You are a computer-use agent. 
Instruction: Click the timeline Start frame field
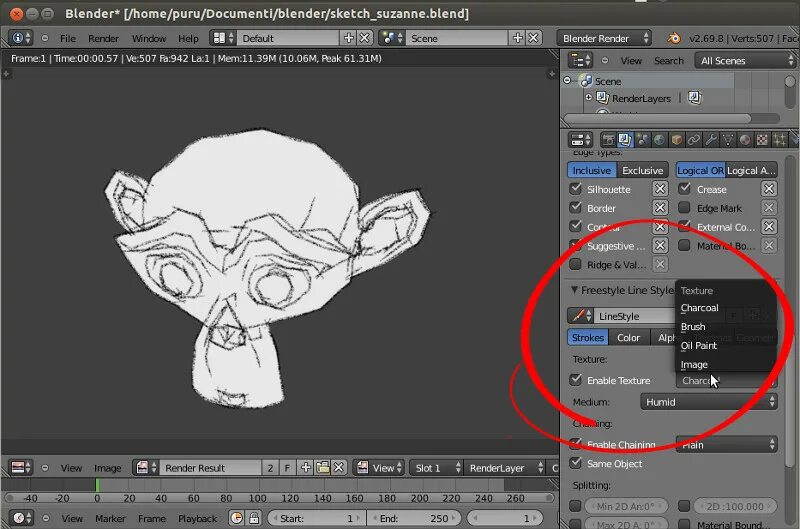(x=316, y=519)
